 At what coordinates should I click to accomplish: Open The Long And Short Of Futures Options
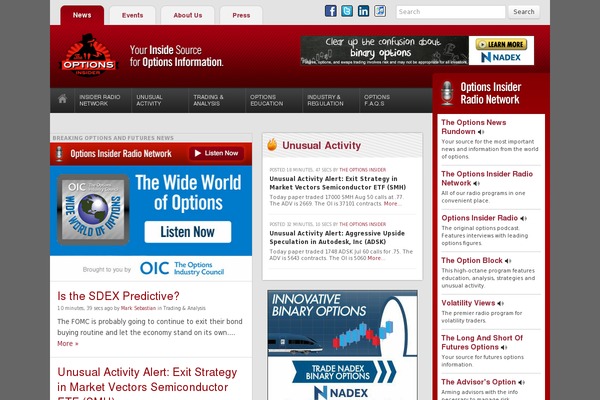coord(482,342)
